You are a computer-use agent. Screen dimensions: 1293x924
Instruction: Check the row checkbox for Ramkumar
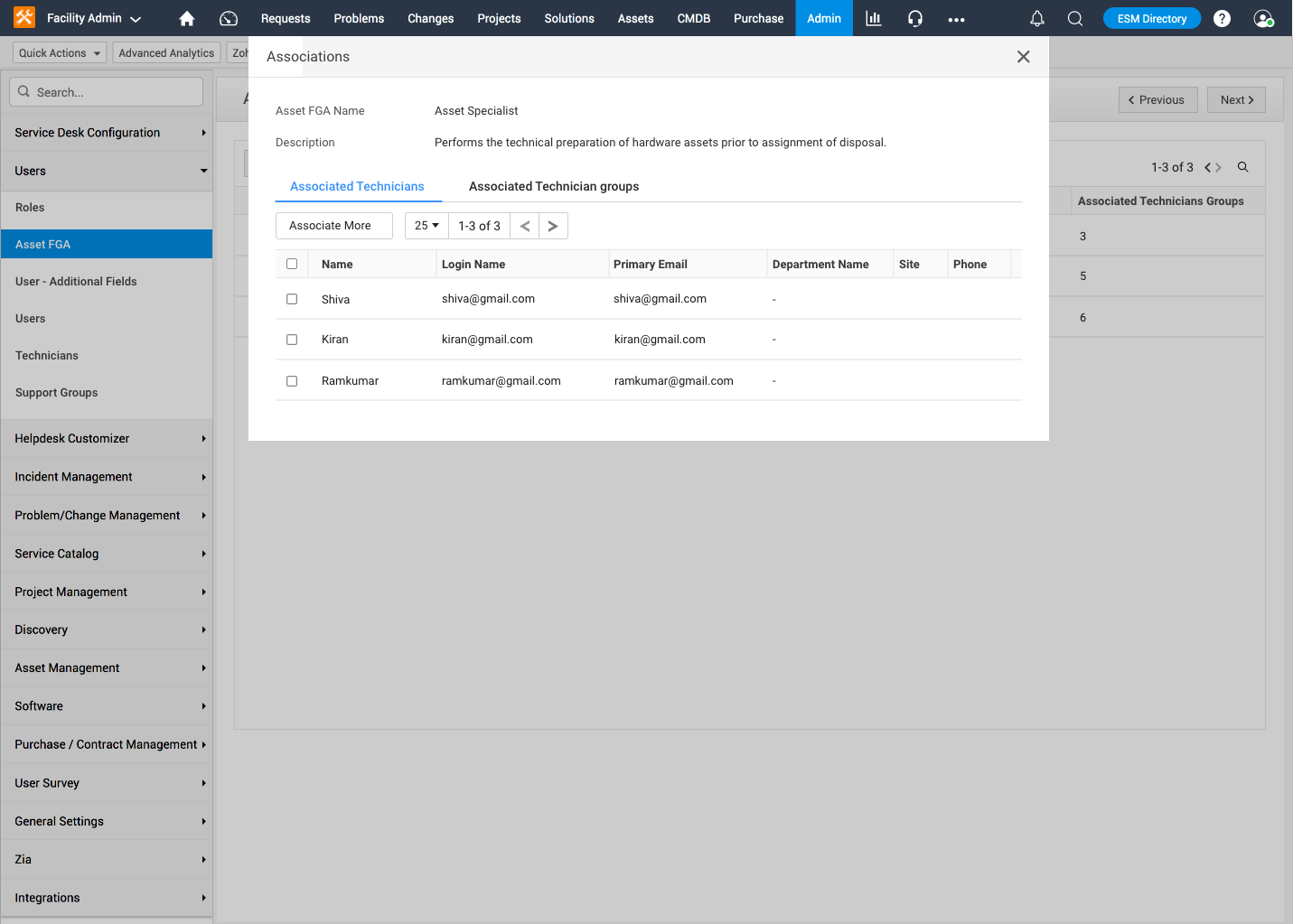(x=292, y=380)
